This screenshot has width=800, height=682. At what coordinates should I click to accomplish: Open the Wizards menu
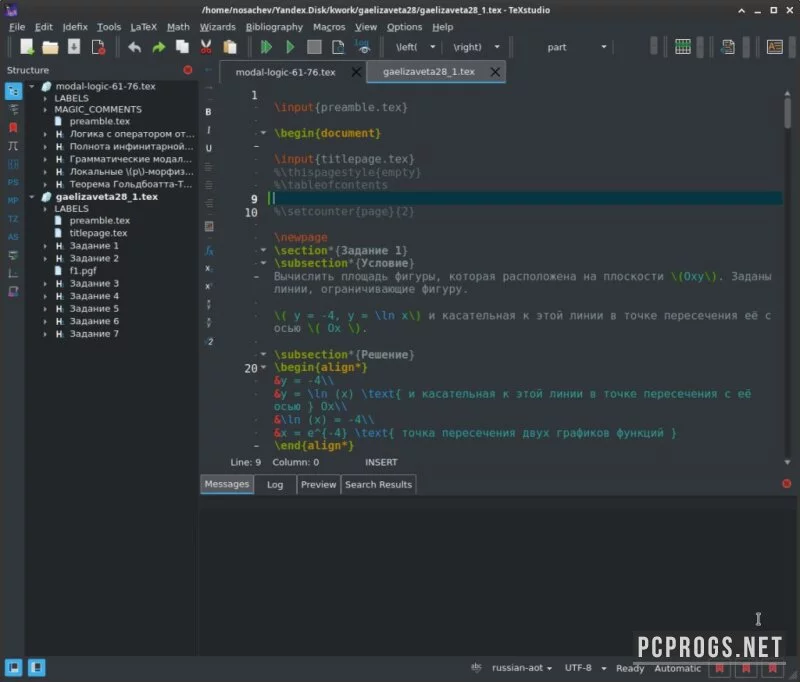(x=217, y=27)
